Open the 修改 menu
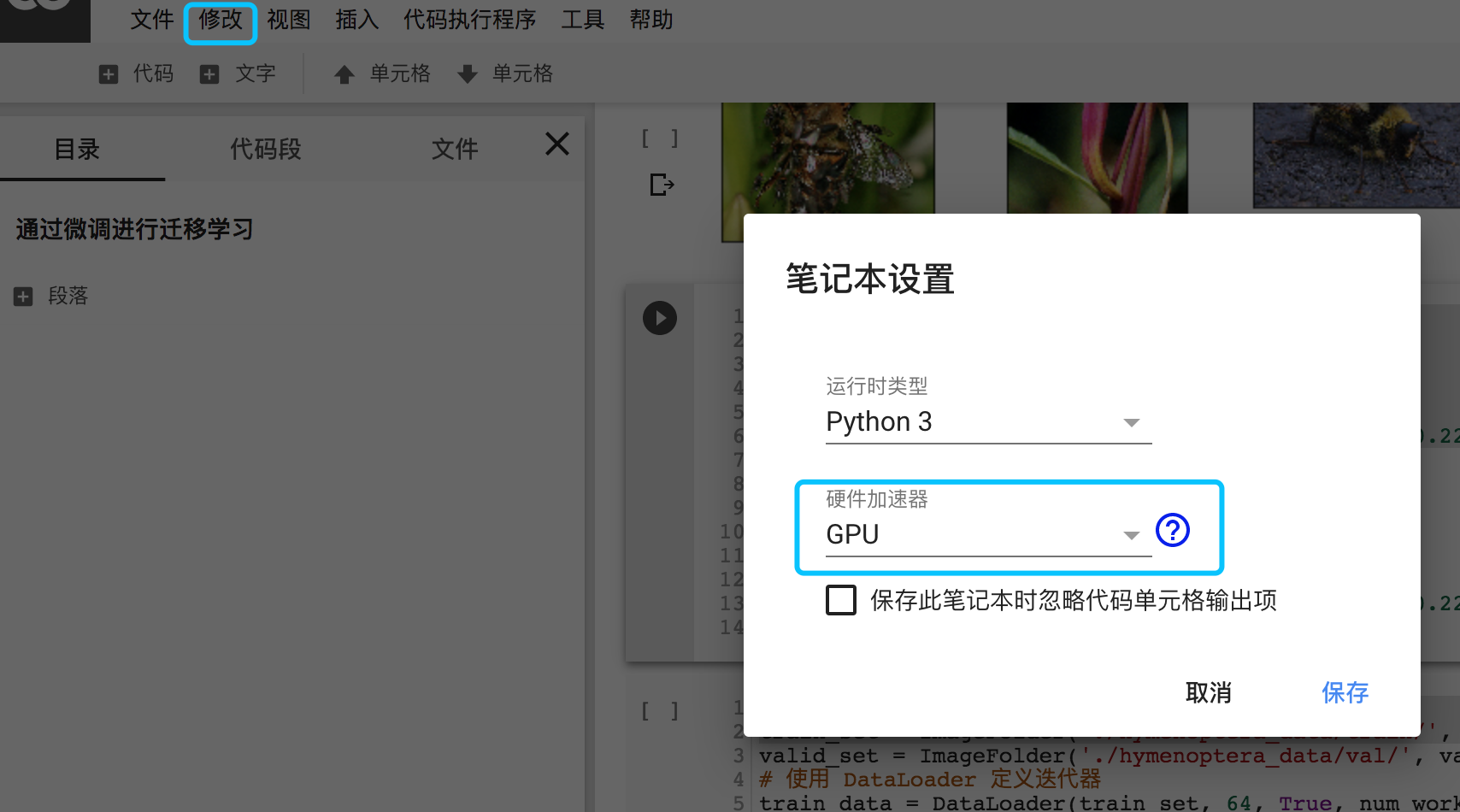 click(221, 20)
